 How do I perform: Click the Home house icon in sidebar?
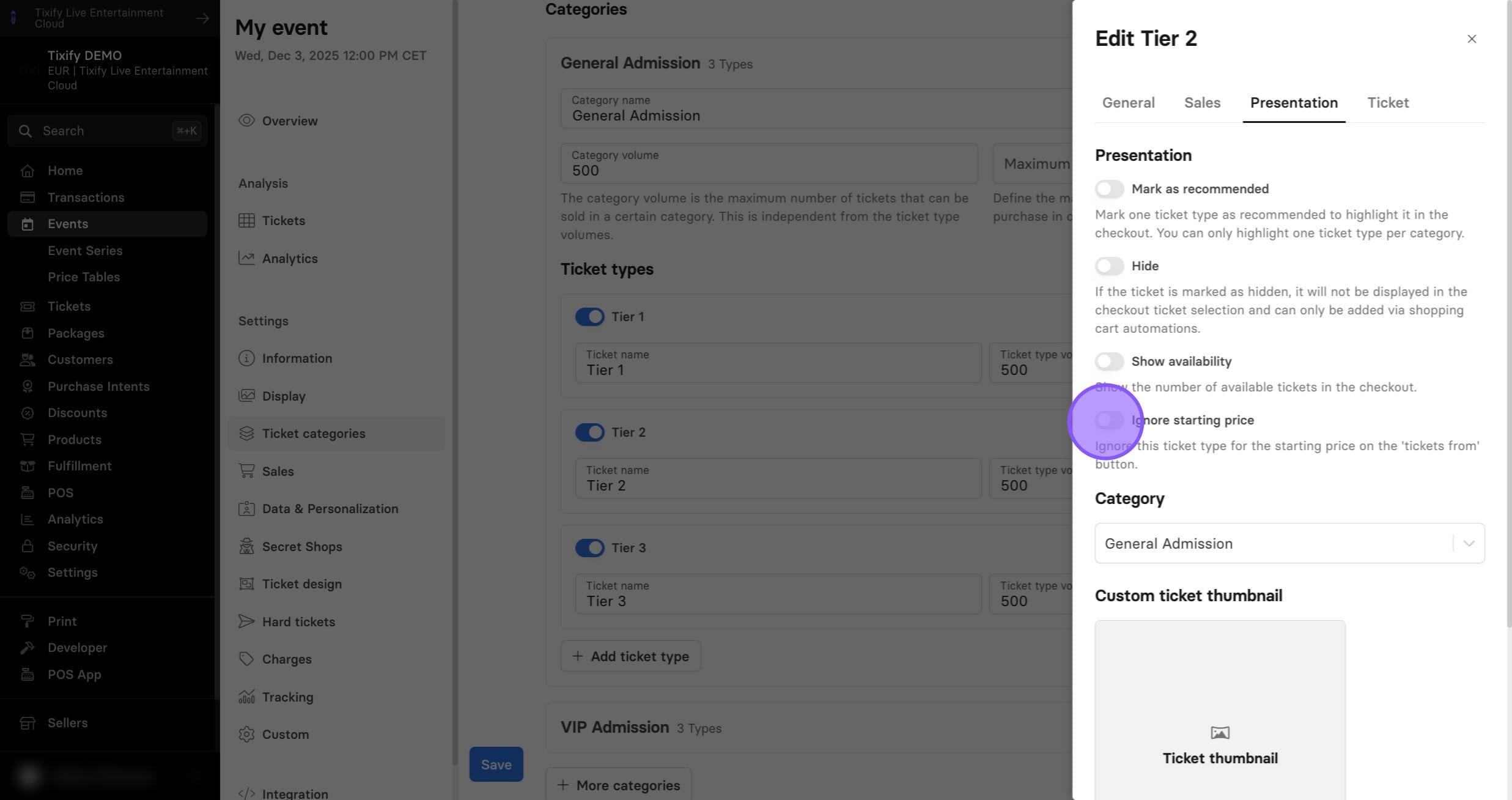27,171
